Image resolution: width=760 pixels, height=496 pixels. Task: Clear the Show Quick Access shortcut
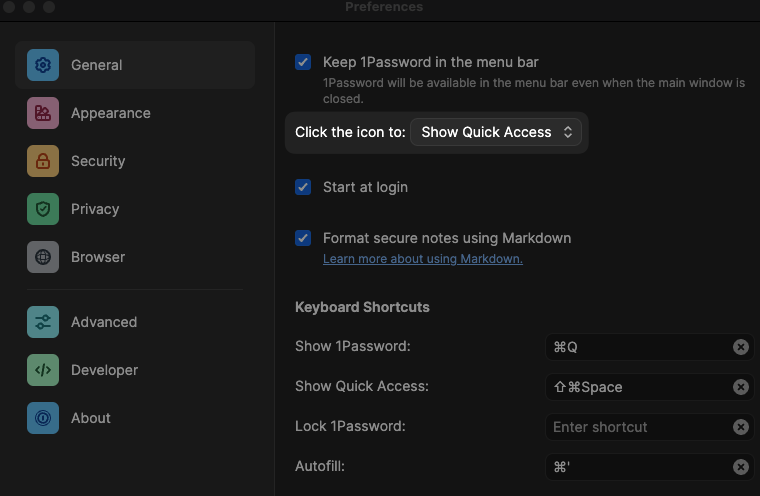740,387
